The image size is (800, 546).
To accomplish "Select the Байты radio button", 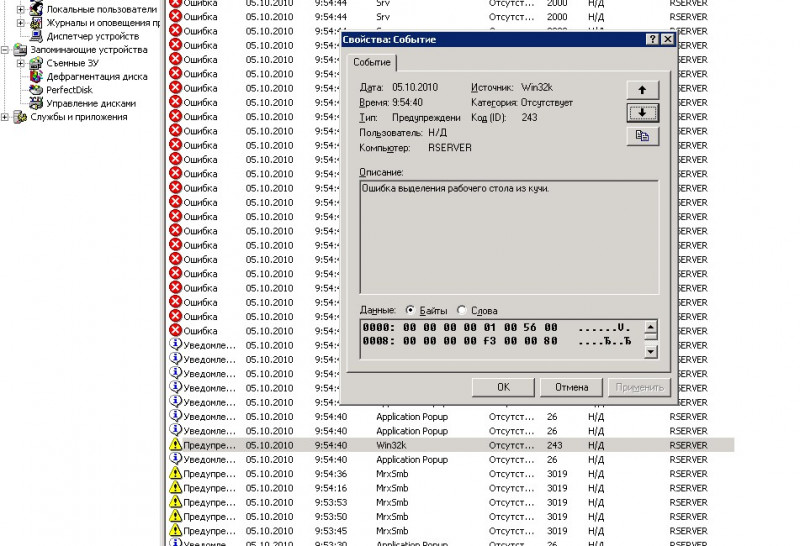I will [x=410, y=310].
